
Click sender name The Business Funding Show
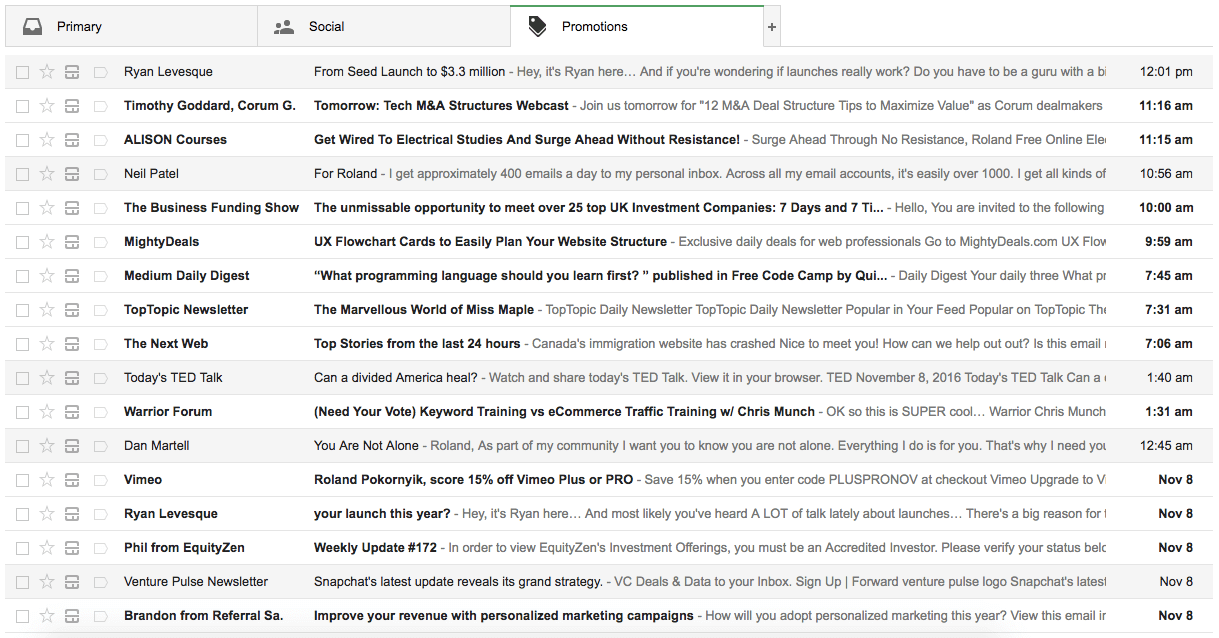coord(211,208)
